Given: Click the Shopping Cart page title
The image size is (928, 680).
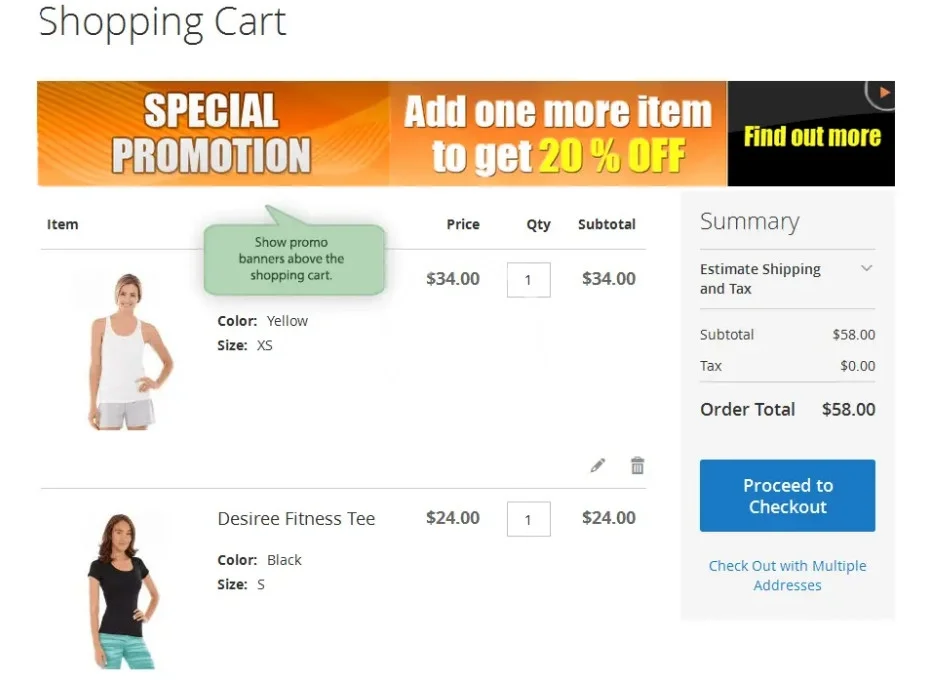Looking at the screenshot, I should 162,22.
